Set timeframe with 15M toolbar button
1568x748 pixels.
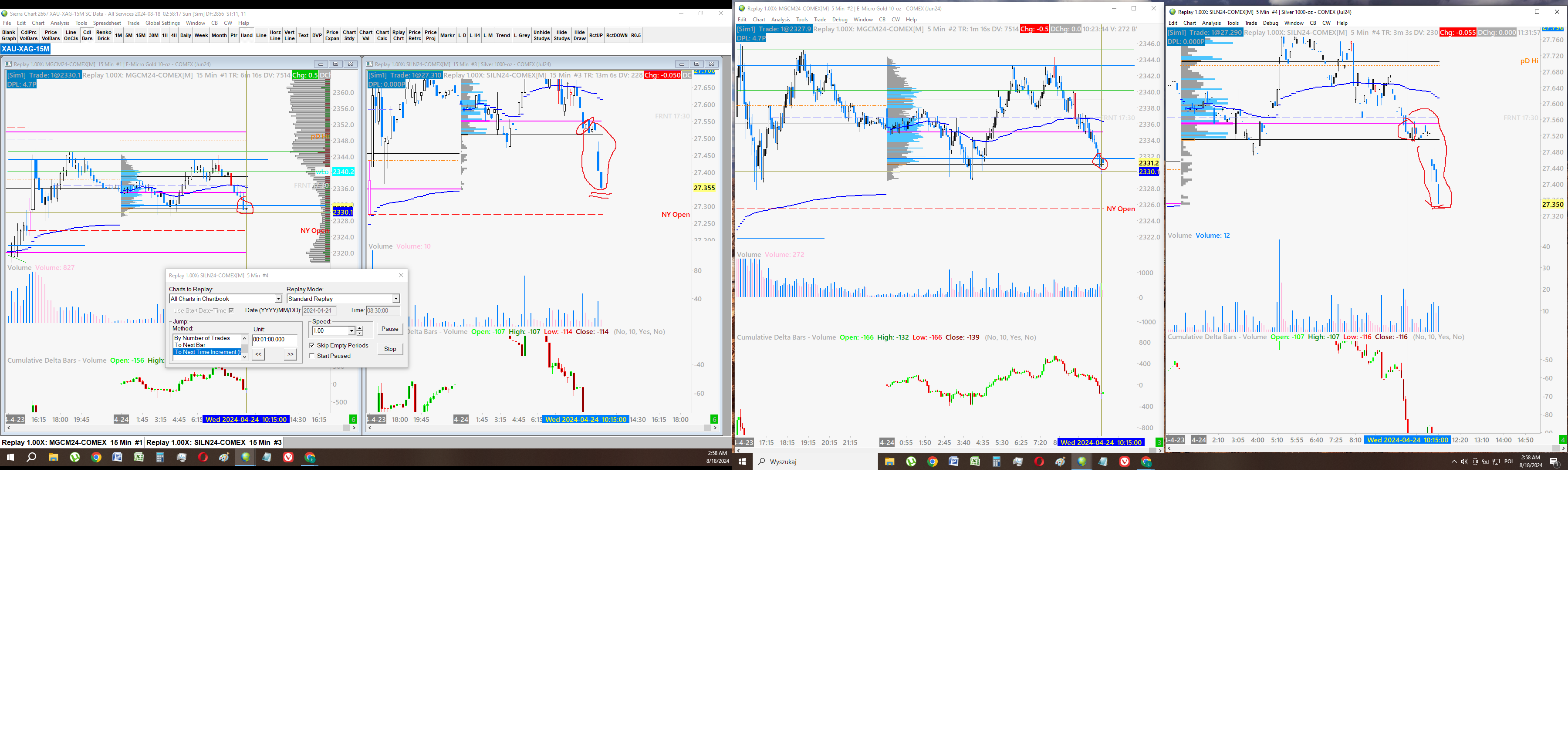coord(141,35)
